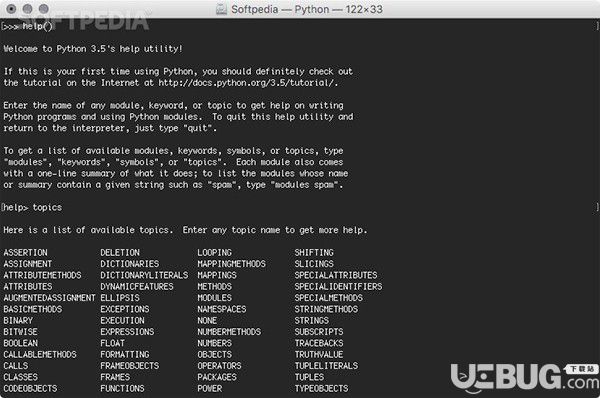Select the BOOLEAN topic
The height and width of the screenshot is (398, 600).
[21, 343]
